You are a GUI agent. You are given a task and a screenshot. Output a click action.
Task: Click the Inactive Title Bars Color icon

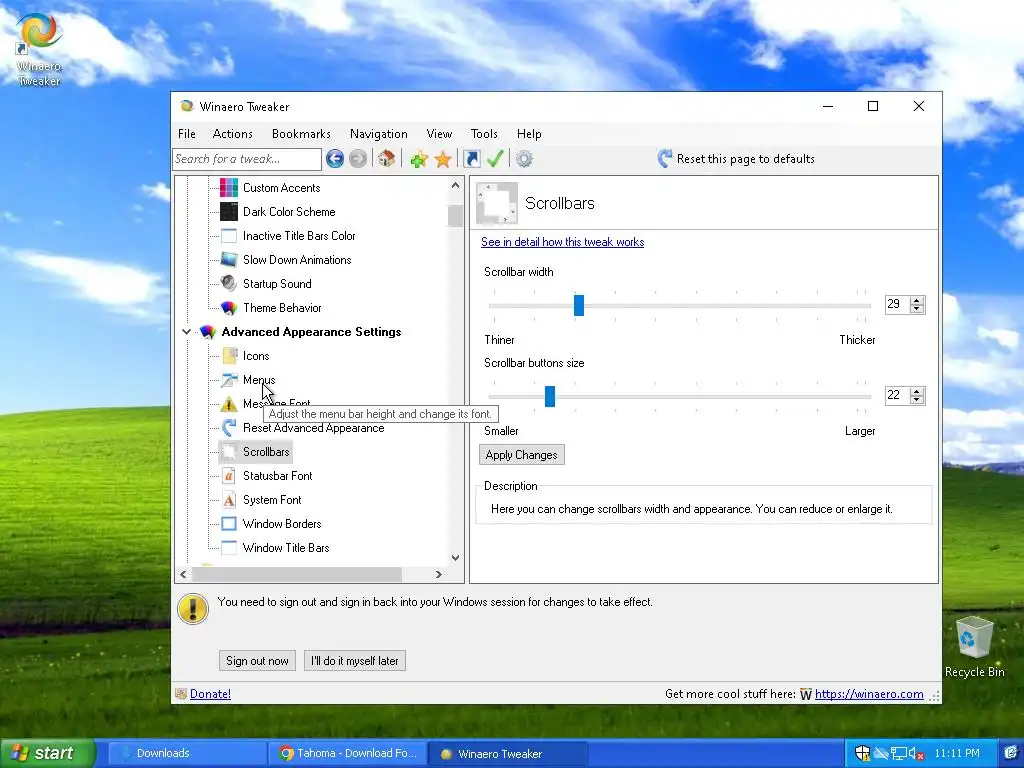pos(229,236)
